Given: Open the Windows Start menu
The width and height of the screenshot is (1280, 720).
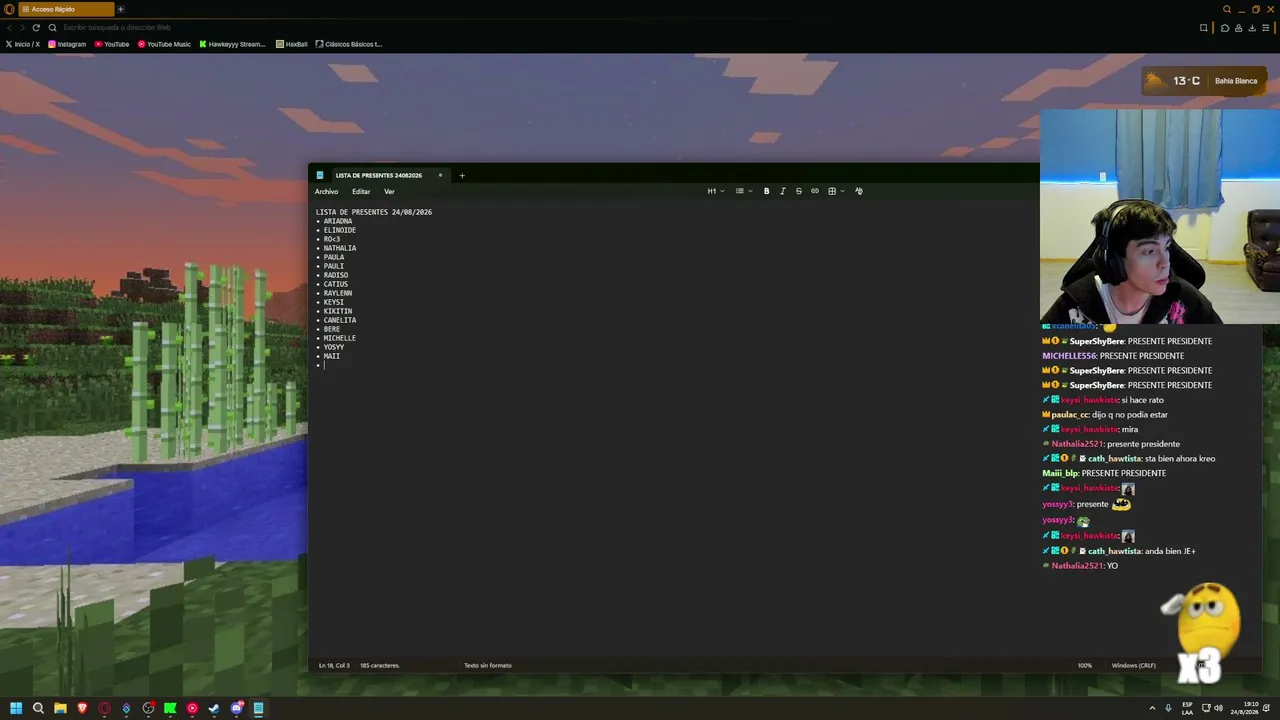Looking at the screenshot, I should pyautogui.click(x=16, y=708).
